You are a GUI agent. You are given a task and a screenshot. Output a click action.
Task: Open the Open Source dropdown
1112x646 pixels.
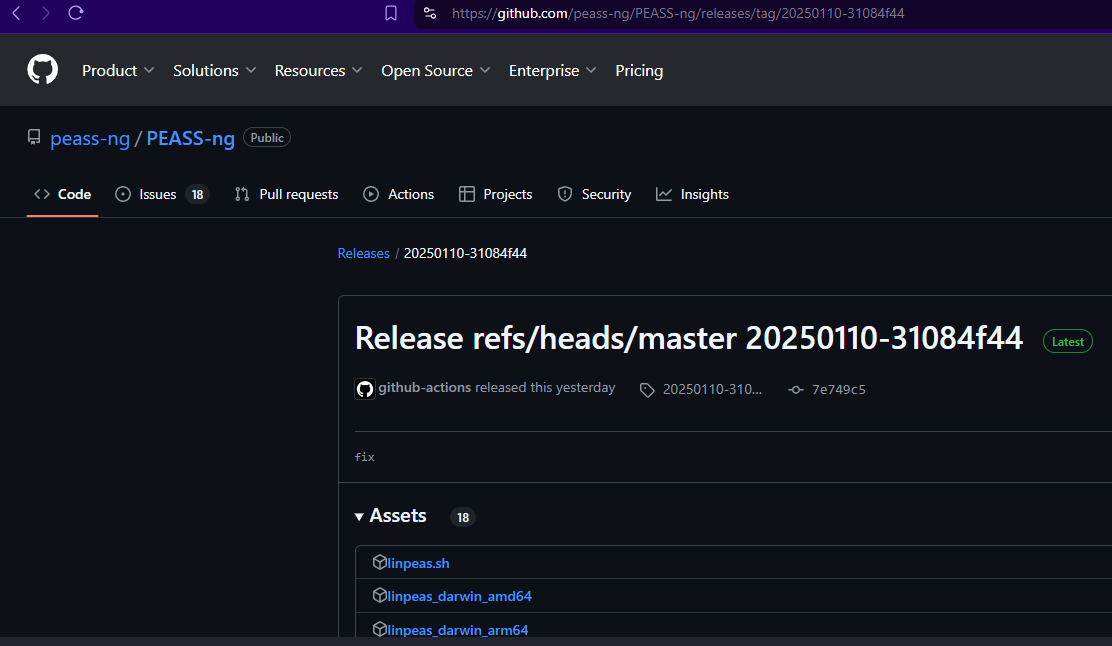[x=435, y=70]
